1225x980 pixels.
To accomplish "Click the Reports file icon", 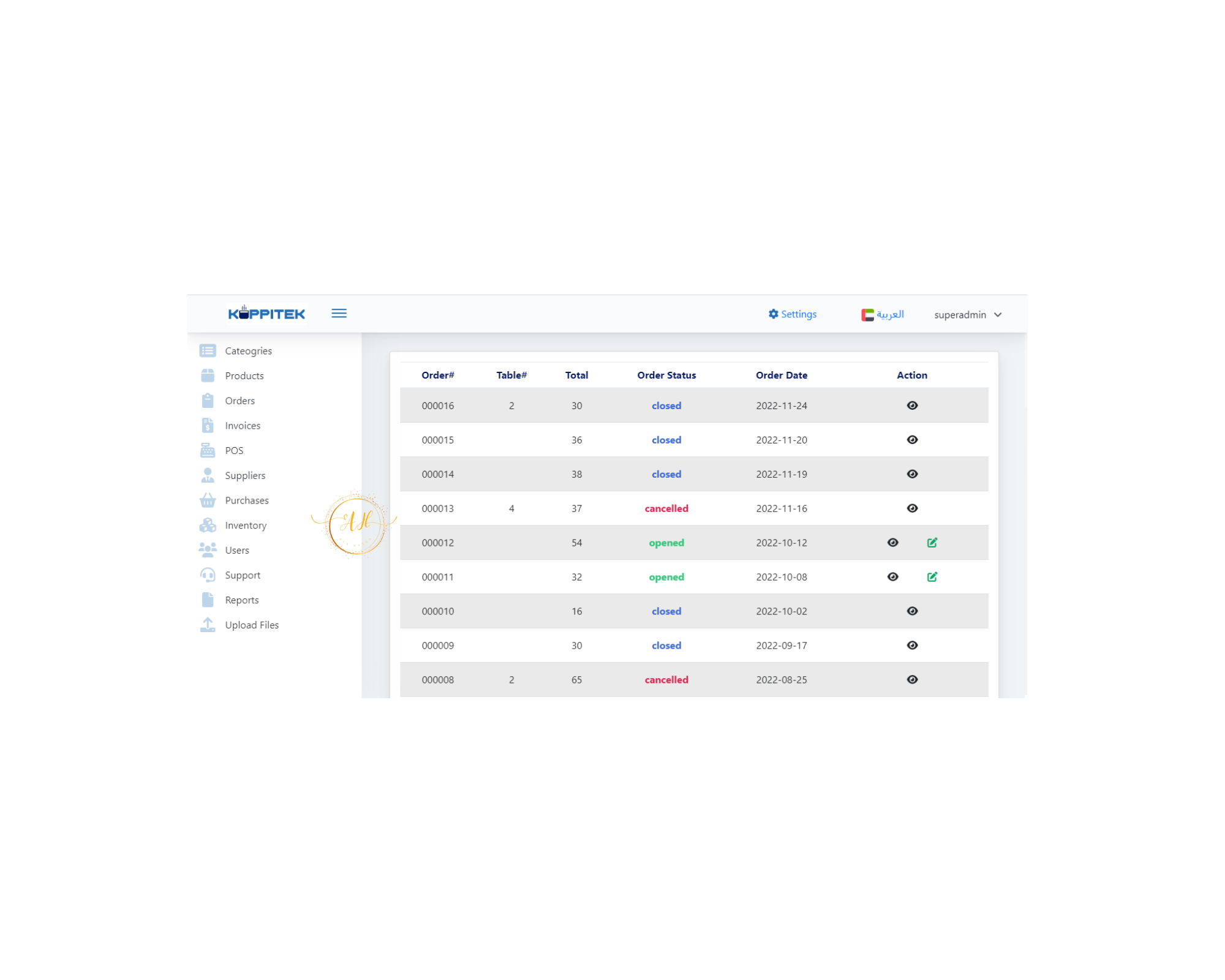I will click(208, 600).
